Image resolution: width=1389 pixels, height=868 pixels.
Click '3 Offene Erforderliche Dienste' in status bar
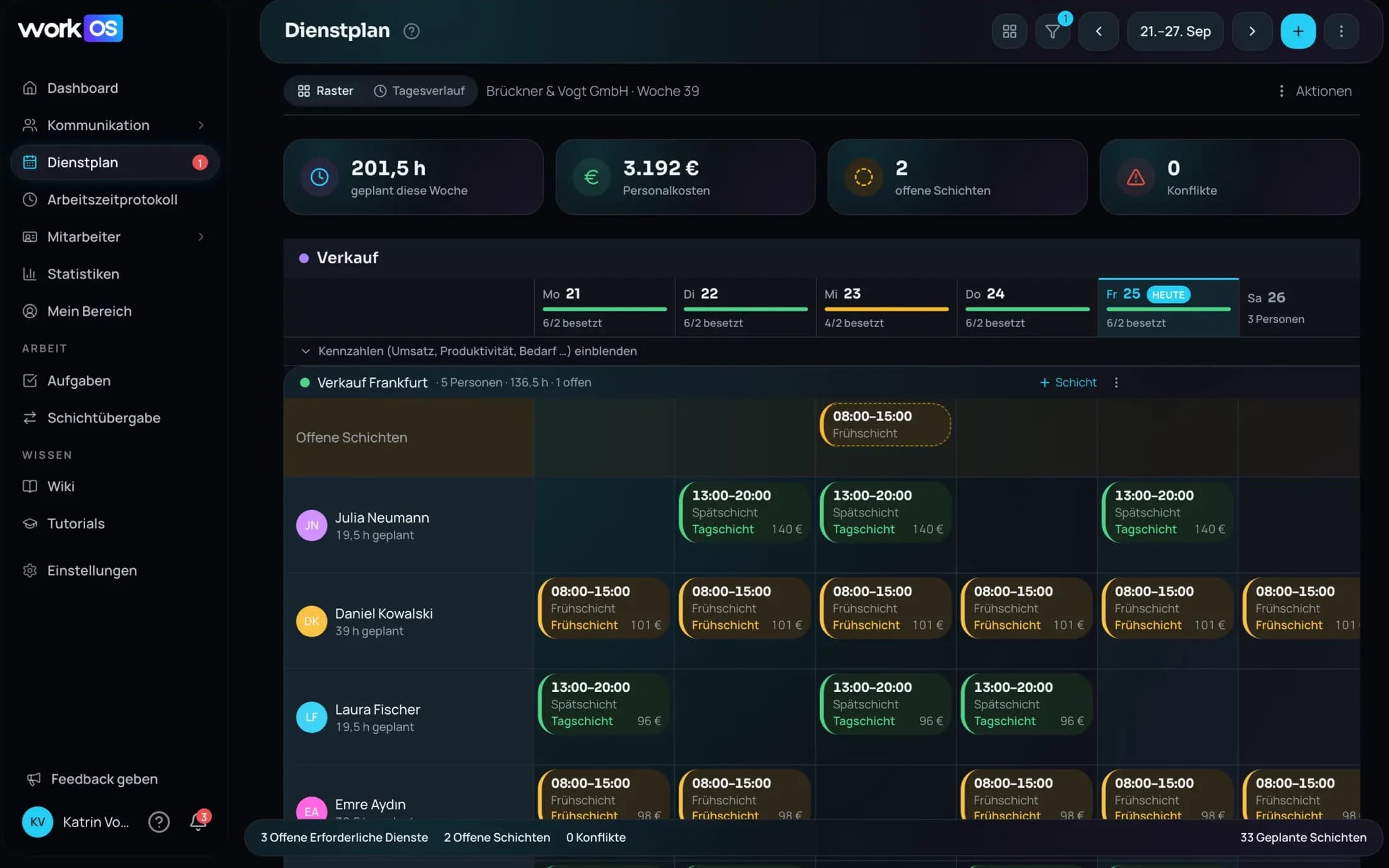tap(344, 838)
